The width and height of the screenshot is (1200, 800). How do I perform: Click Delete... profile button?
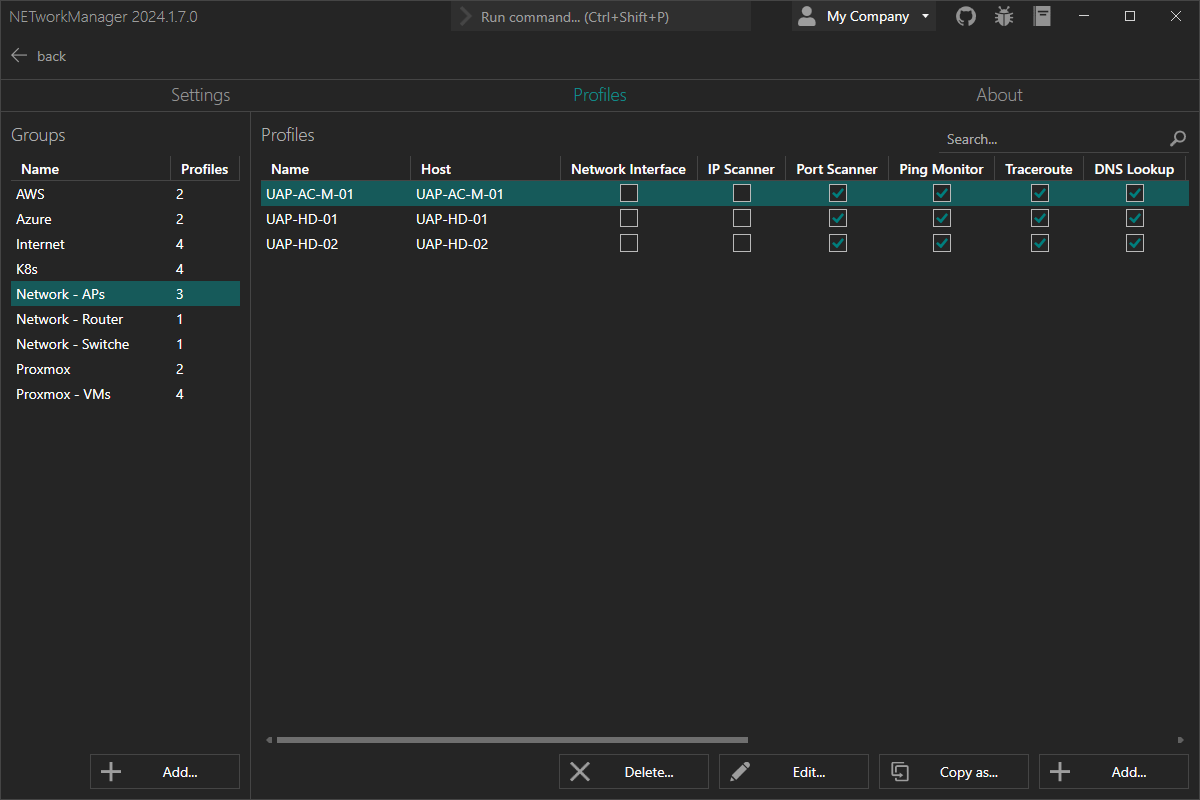coord(634,772)
